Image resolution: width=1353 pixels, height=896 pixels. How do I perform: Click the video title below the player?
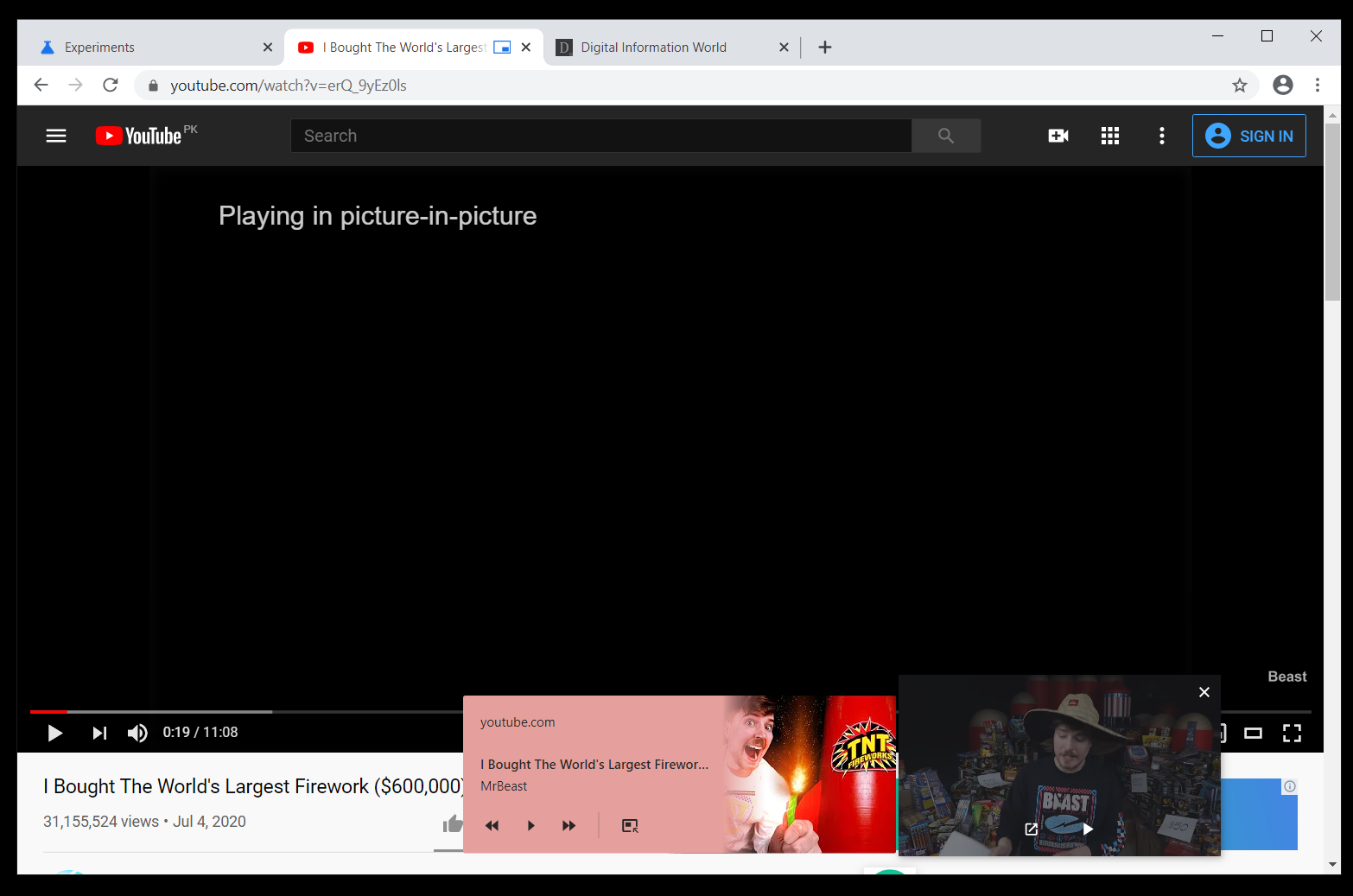pyautogui.click(x=254, y=786)
